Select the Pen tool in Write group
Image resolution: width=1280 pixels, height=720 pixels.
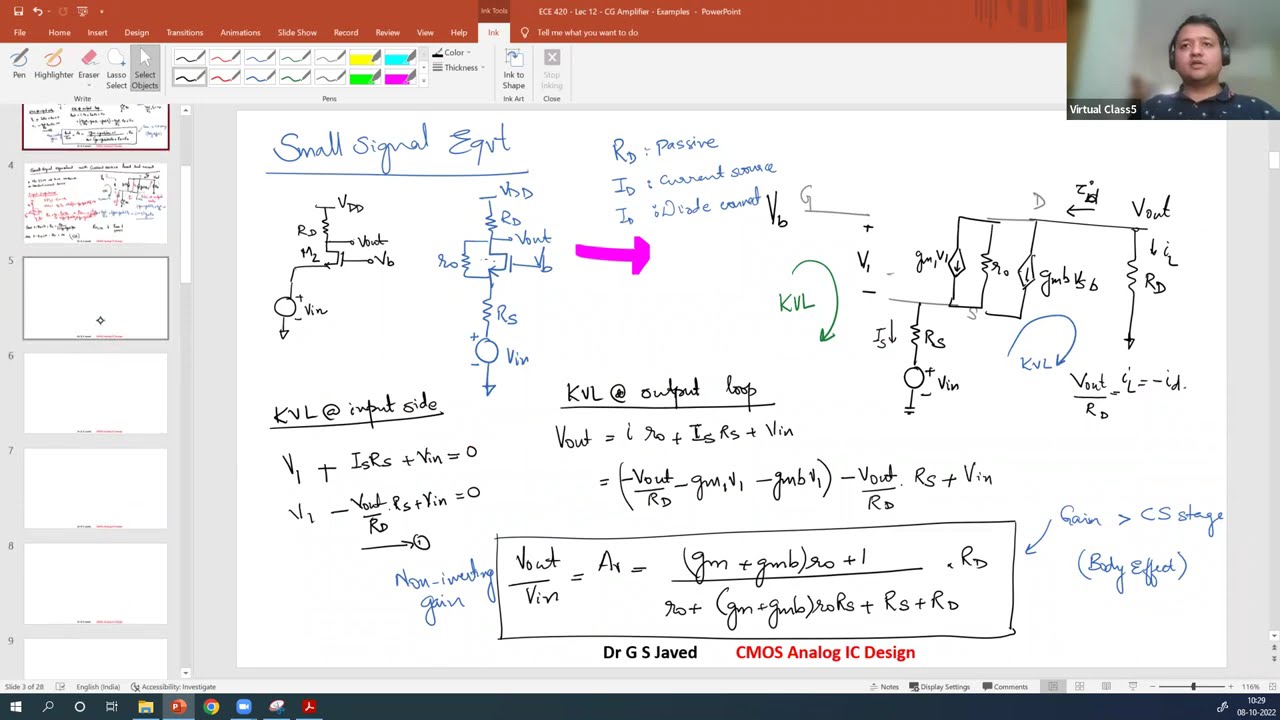tap(19, 65)
